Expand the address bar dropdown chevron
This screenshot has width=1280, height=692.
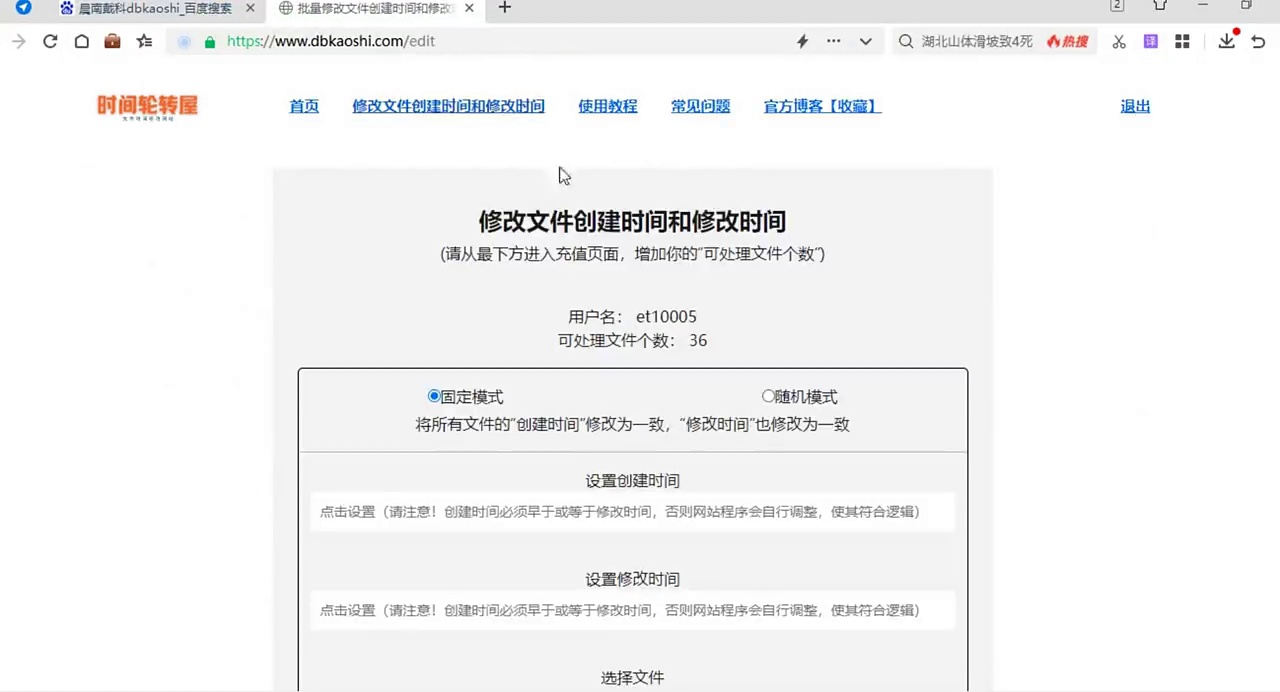865,41
